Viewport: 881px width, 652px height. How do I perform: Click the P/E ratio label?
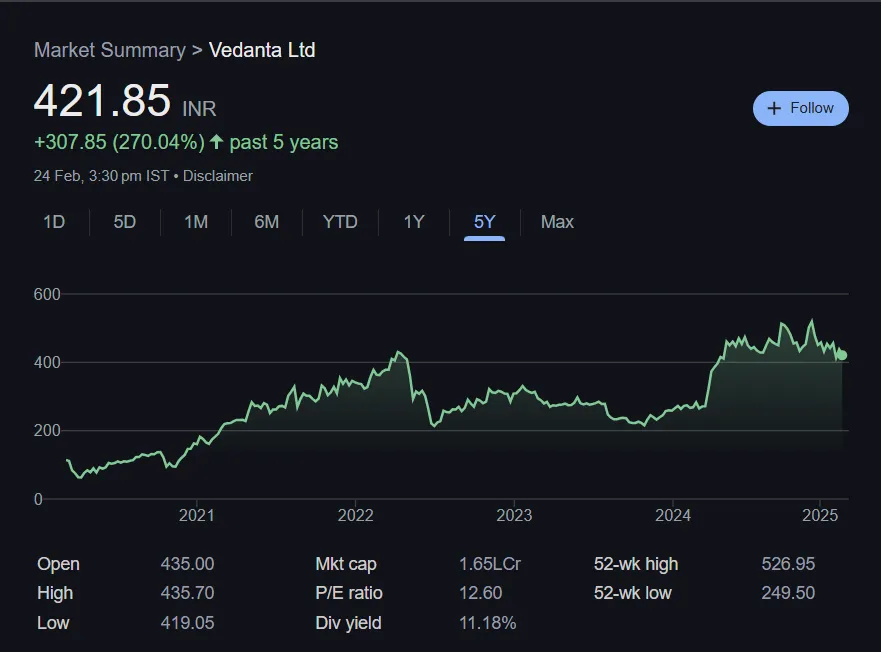coord(349,593)
